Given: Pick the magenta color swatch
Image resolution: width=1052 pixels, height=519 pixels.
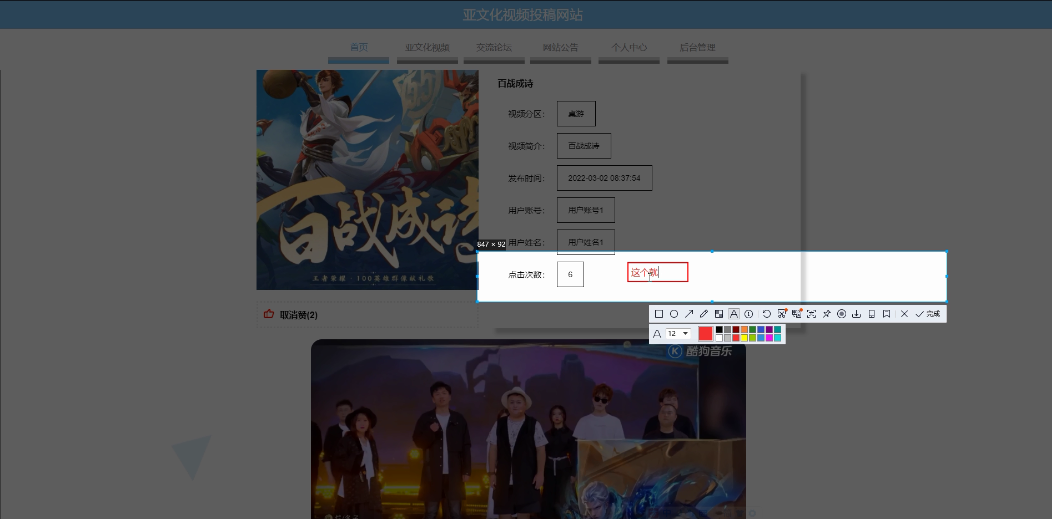Looking at the screenshot, I should (x=769, y=338).
